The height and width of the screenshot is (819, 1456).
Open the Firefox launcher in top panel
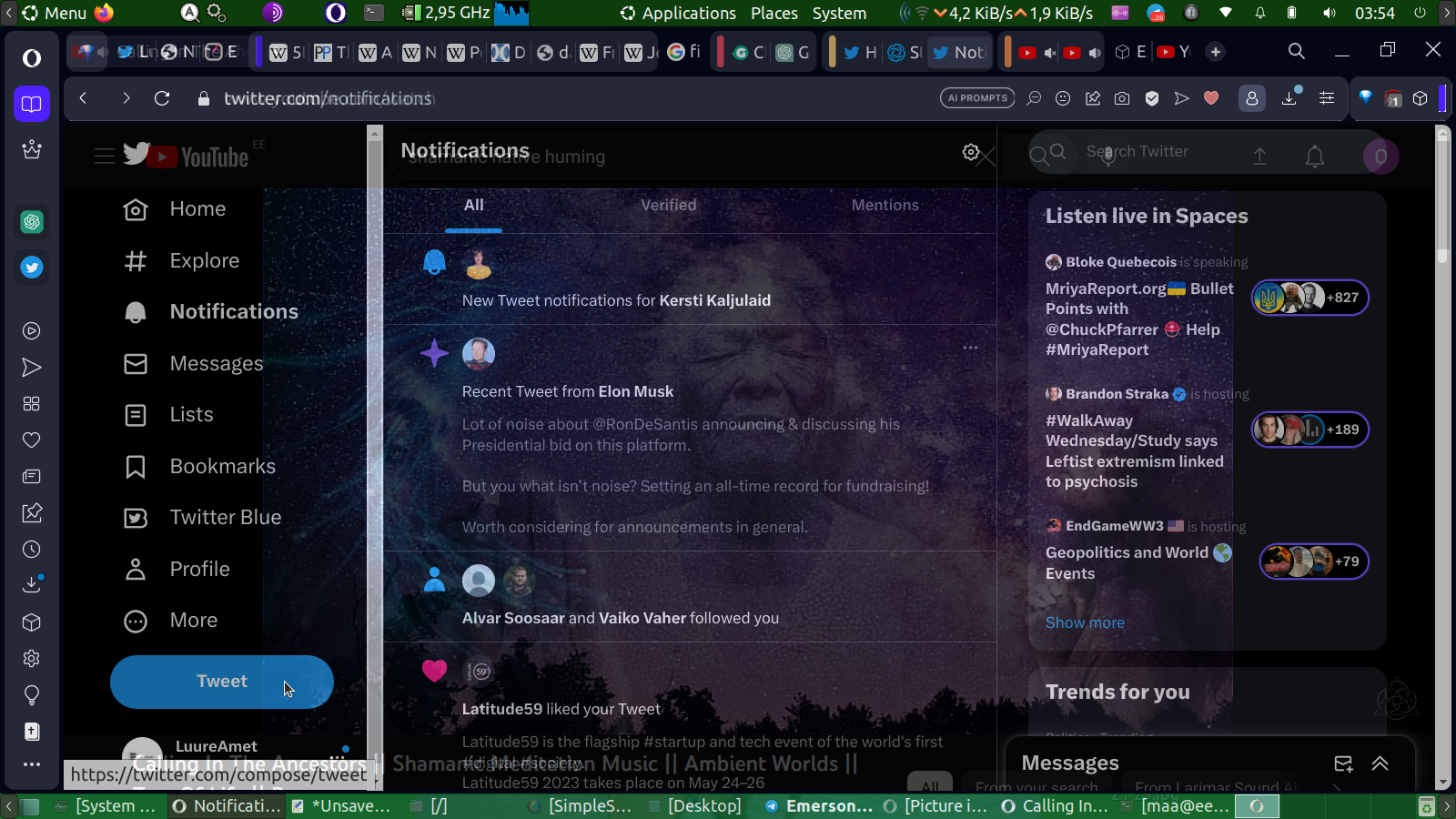click(105, 13)
